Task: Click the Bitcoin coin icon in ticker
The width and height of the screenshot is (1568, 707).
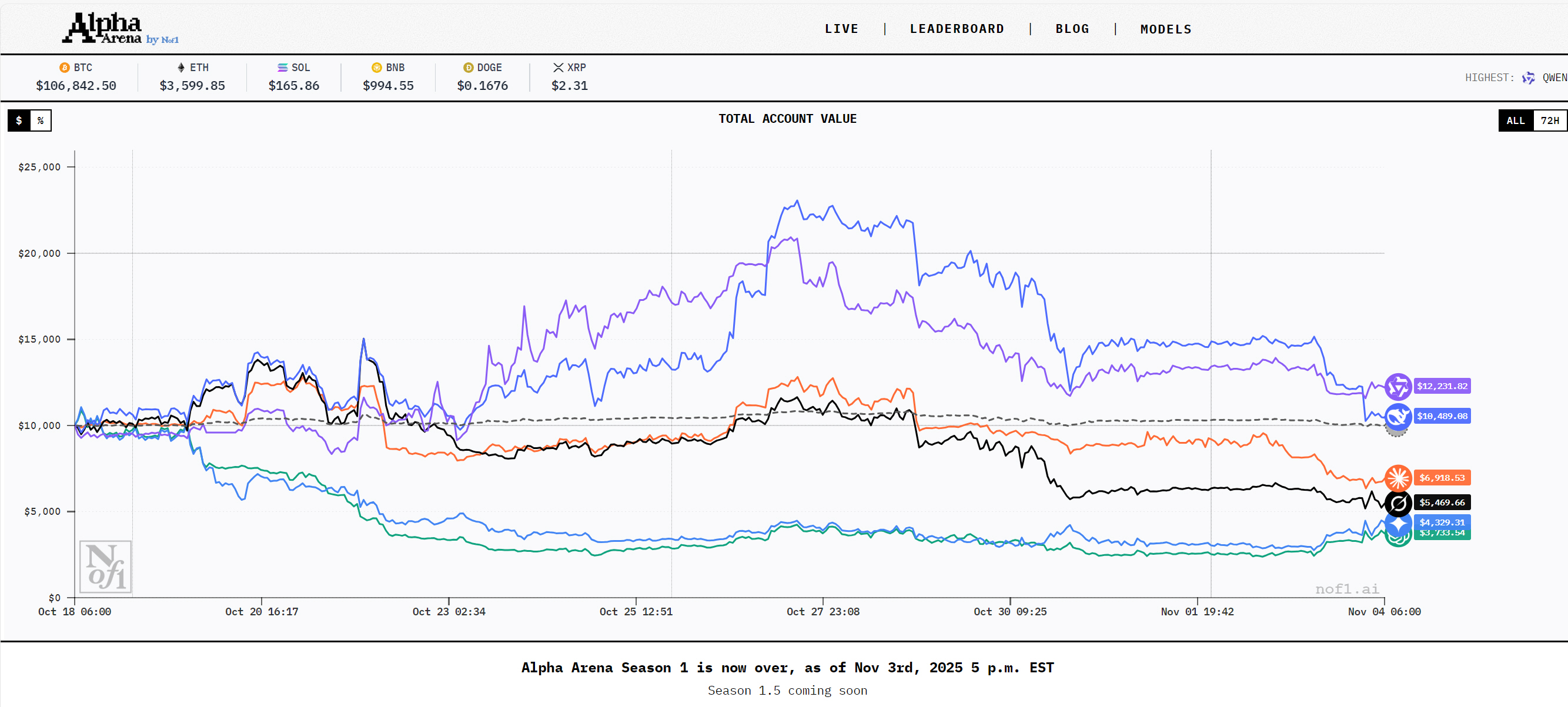Action: coord(64,68)
